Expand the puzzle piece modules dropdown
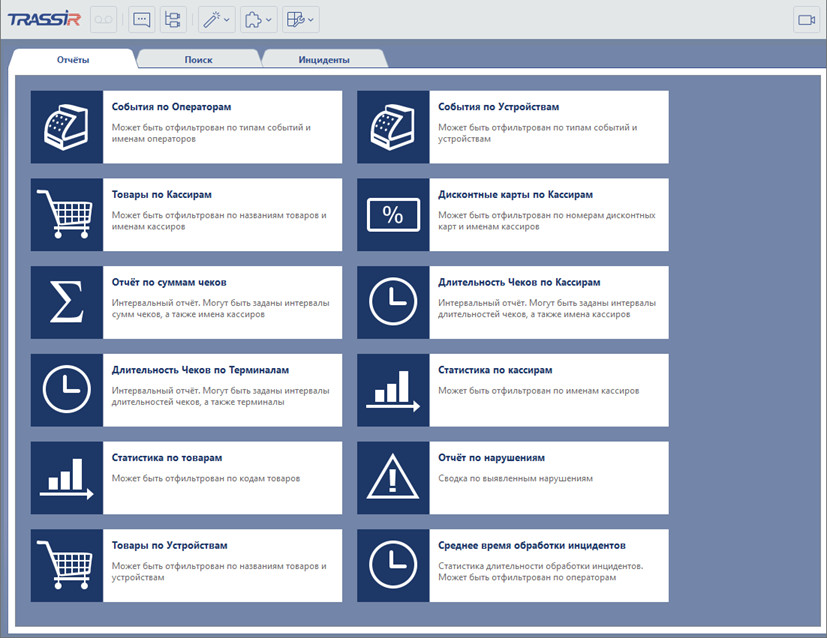The height and width of the screenshot is (638, 827). click(x=257, y=19)
